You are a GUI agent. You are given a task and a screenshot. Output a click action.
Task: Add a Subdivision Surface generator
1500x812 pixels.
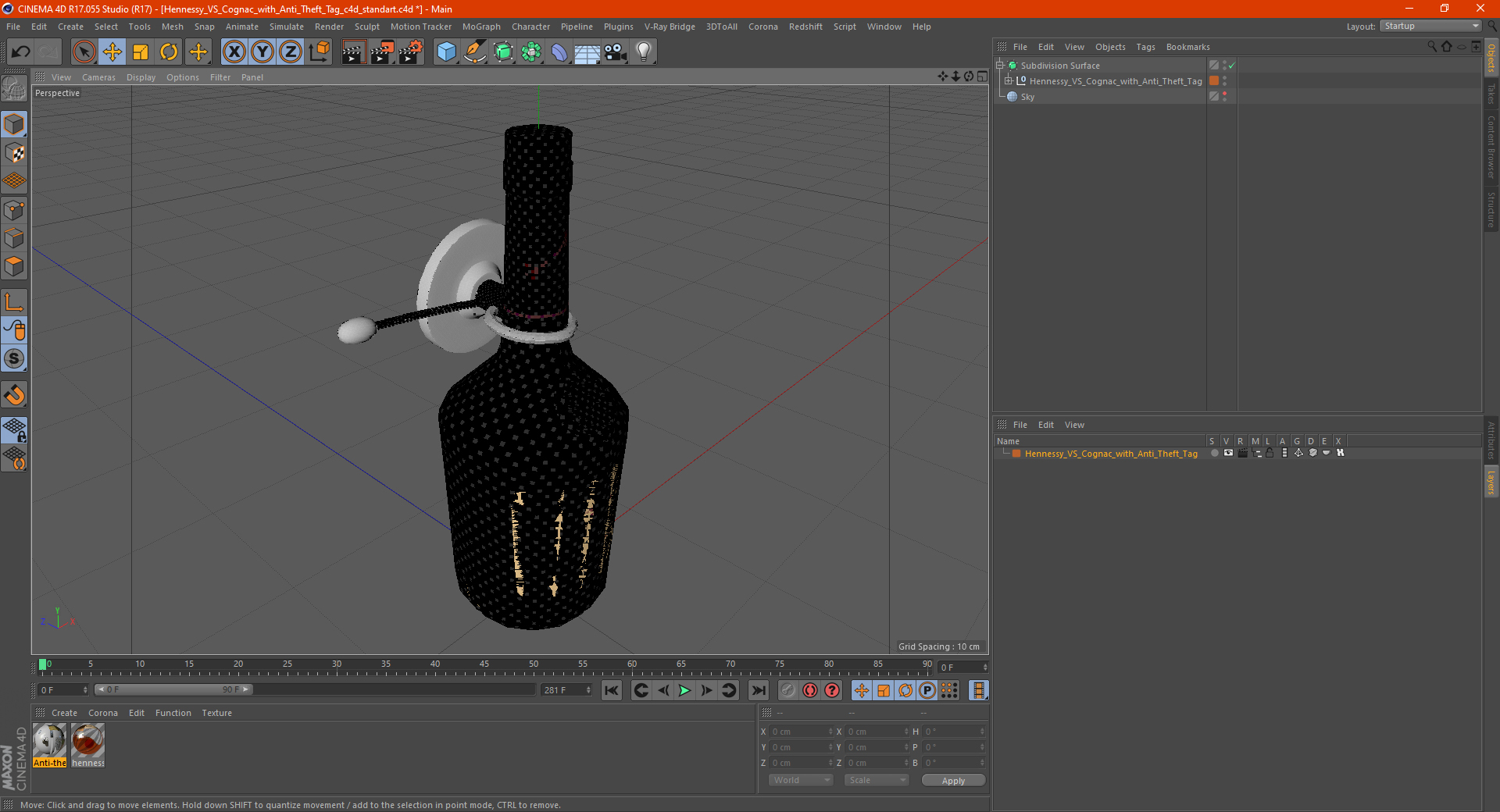[503, 52]
